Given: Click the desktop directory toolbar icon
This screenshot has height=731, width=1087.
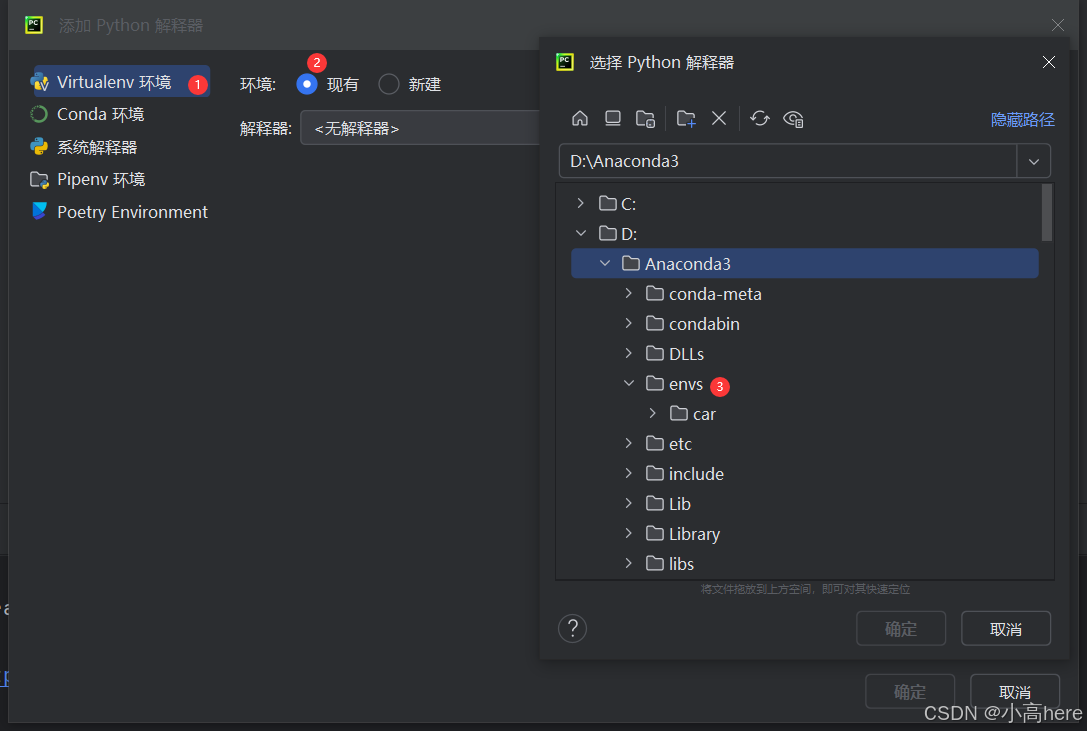Looking at the screenshot, I should click(x=613, y=119).
